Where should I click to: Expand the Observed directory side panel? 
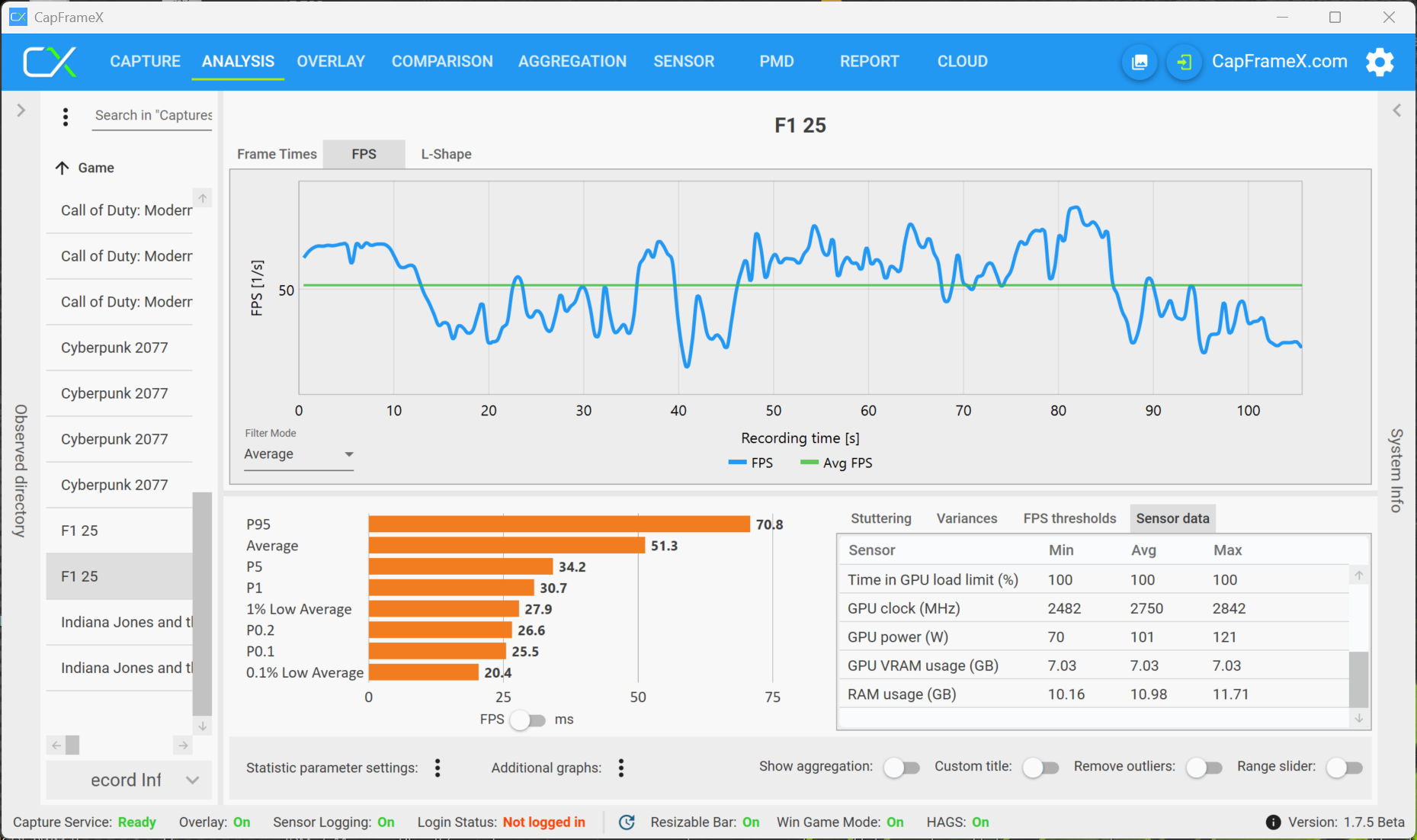[x=21, y=111]
